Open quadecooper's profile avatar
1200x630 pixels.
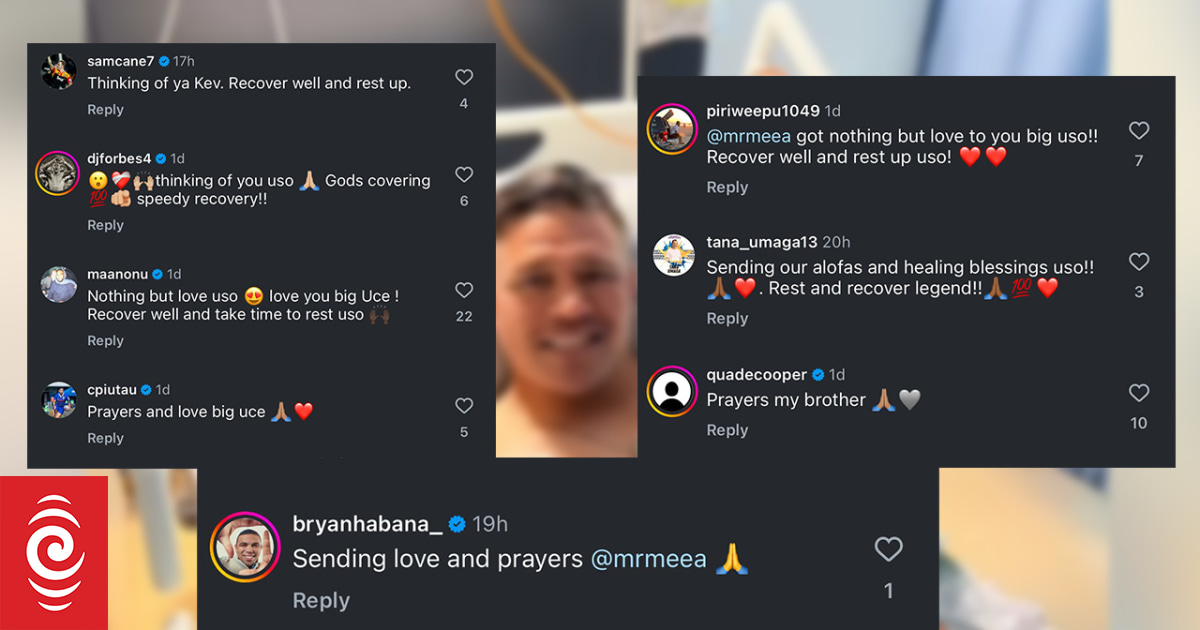(672, 391)
